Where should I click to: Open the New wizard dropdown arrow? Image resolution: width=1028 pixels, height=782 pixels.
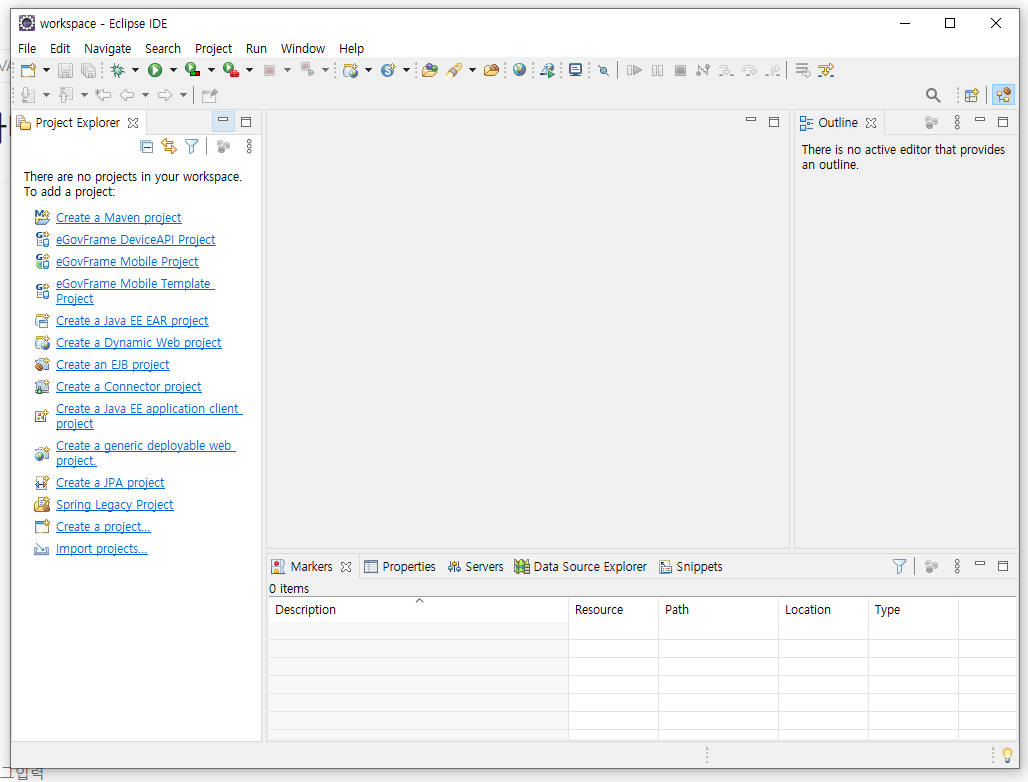click(x=46, y=70)
